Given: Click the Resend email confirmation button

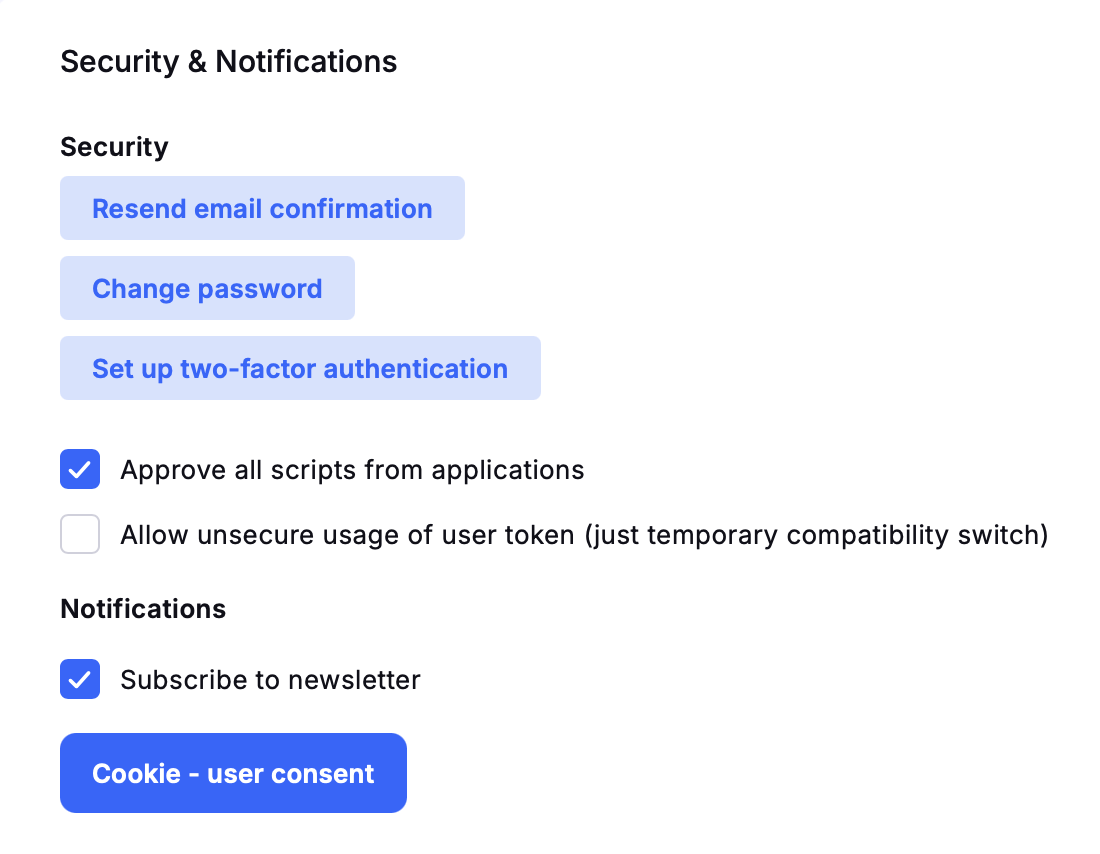Looking at the screenshot, I should point(262,208).
